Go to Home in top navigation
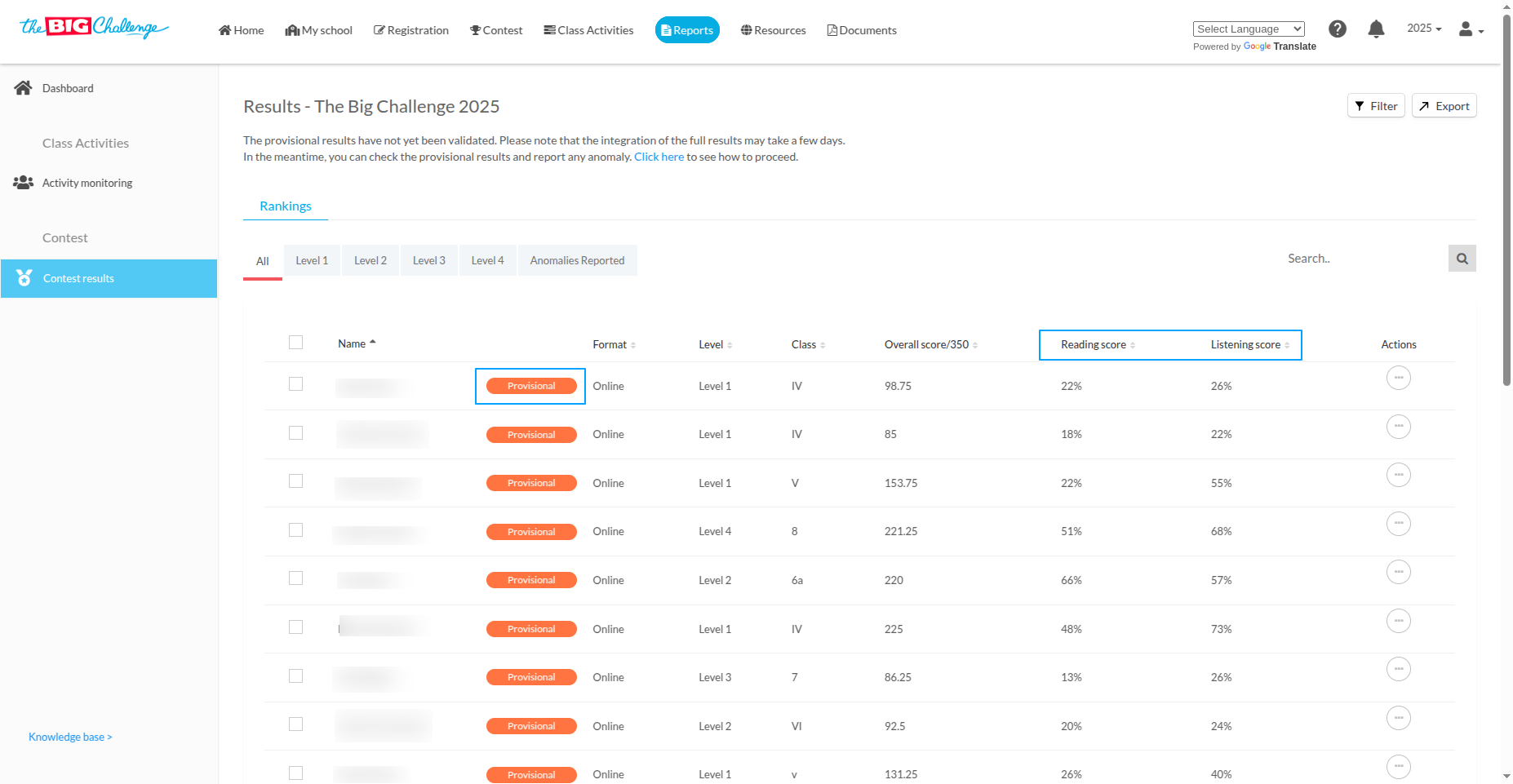Viewport: 1513px width, 784px height. [241, 30]
